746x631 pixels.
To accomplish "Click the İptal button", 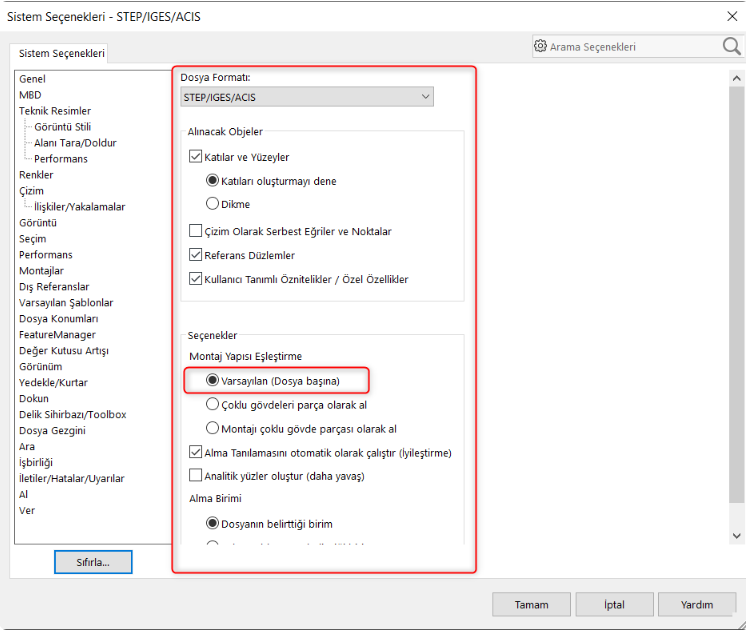I will tap(614, 604).
